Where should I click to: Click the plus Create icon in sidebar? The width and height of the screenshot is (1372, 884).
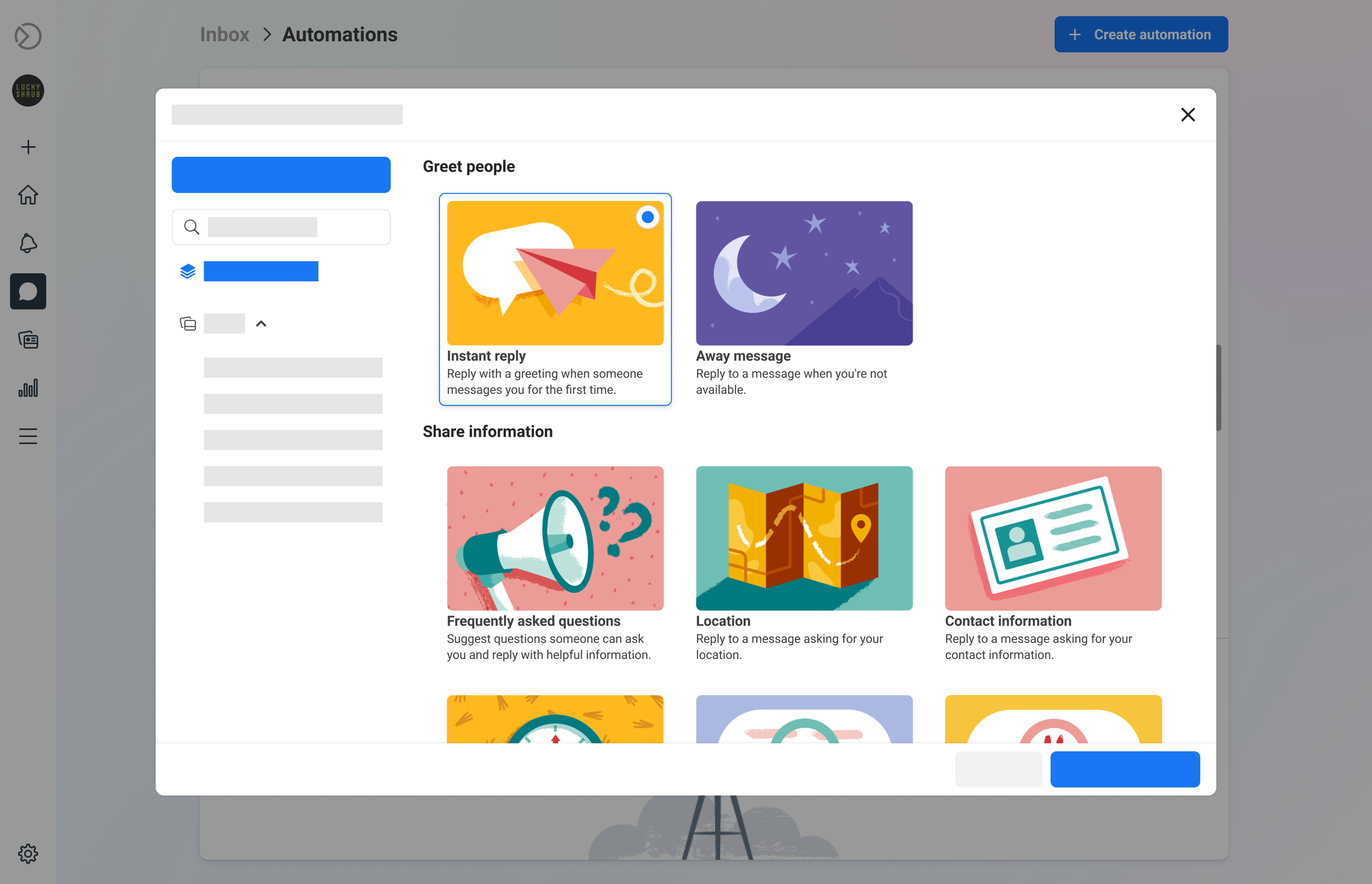[27, 147]
